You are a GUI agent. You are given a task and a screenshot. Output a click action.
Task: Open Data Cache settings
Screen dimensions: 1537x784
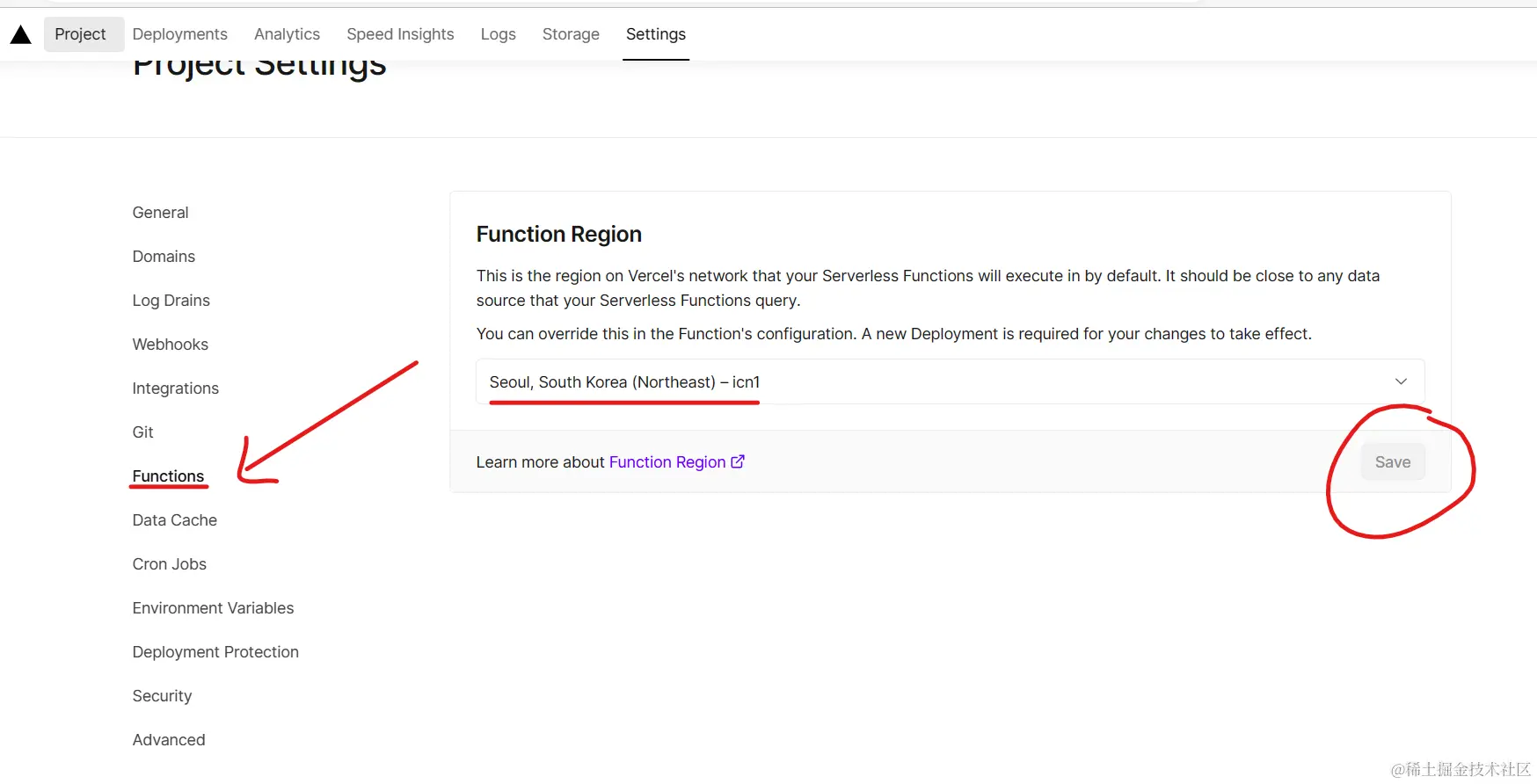[x=175, y=520]
